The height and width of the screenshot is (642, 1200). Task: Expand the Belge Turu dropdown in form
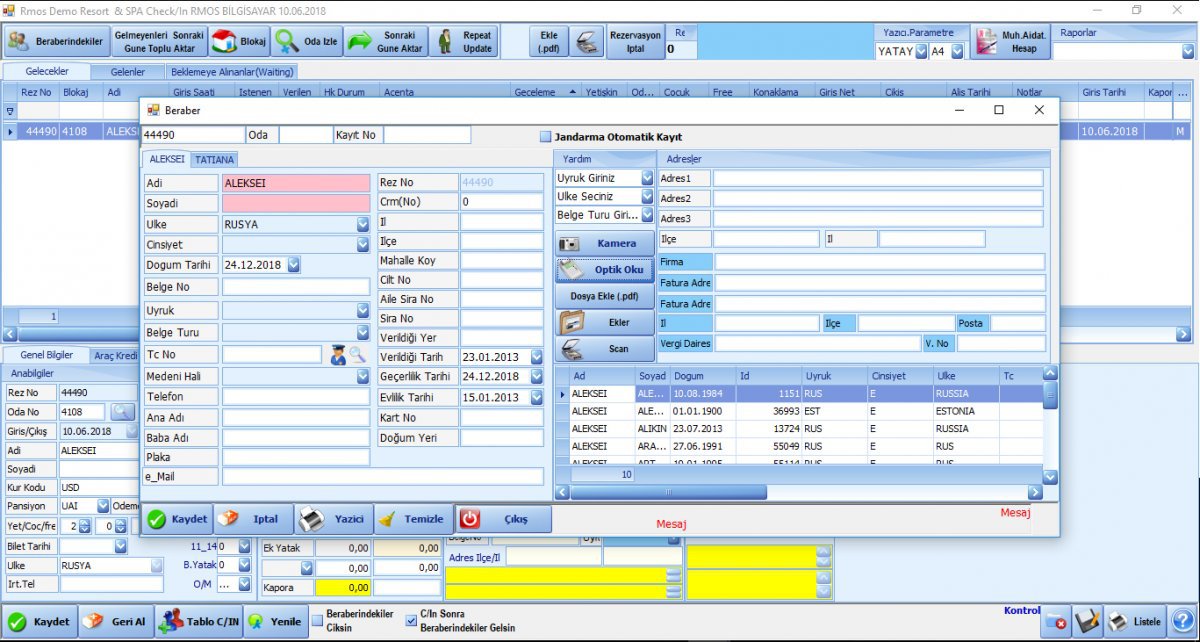[363, 332]
